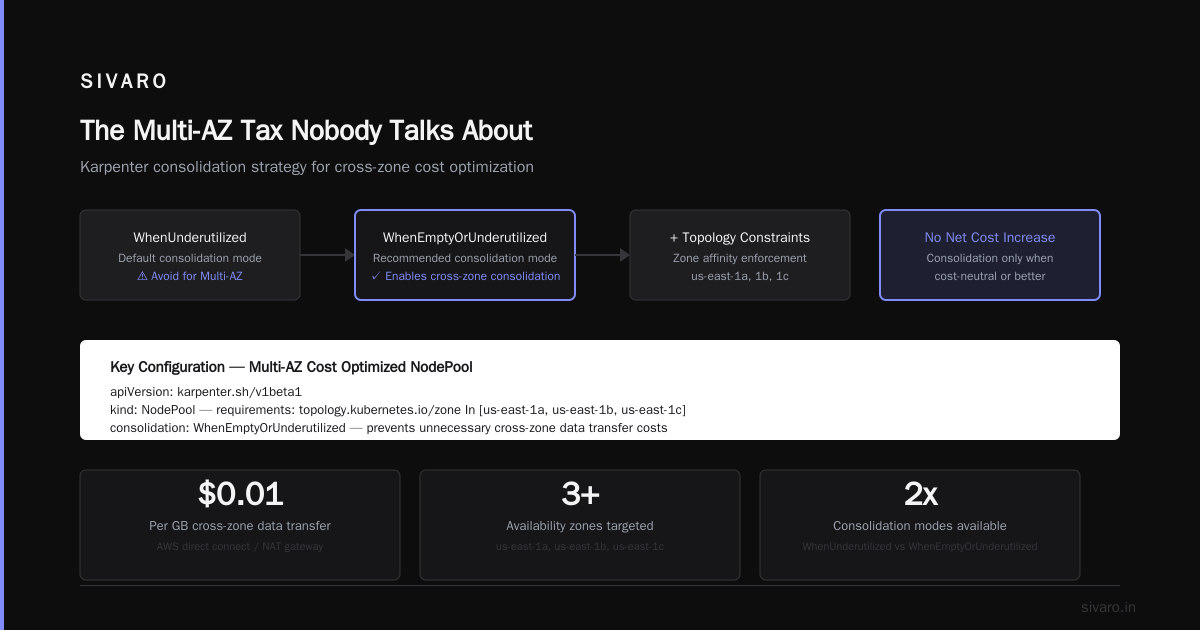This screenshot has height=630, width=1200.
Task: Click the main title The Multi-AZ Tax
Action: click(x=306, y=131)
